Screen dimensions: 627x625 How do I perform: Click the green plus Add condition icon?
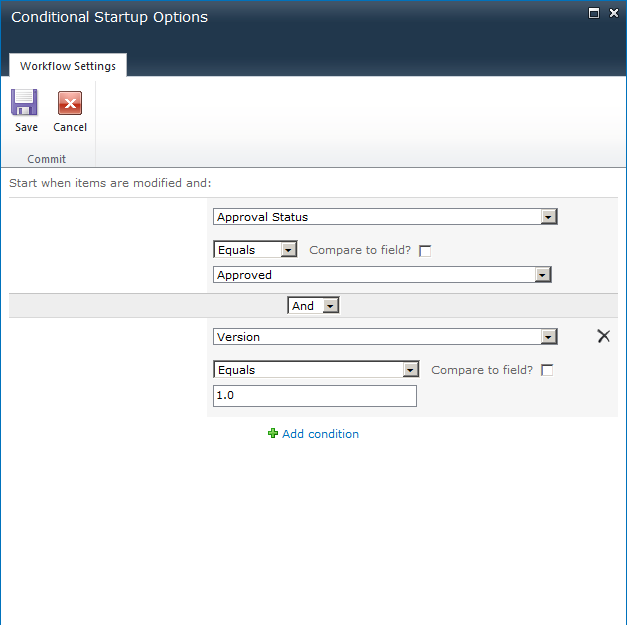273,433
